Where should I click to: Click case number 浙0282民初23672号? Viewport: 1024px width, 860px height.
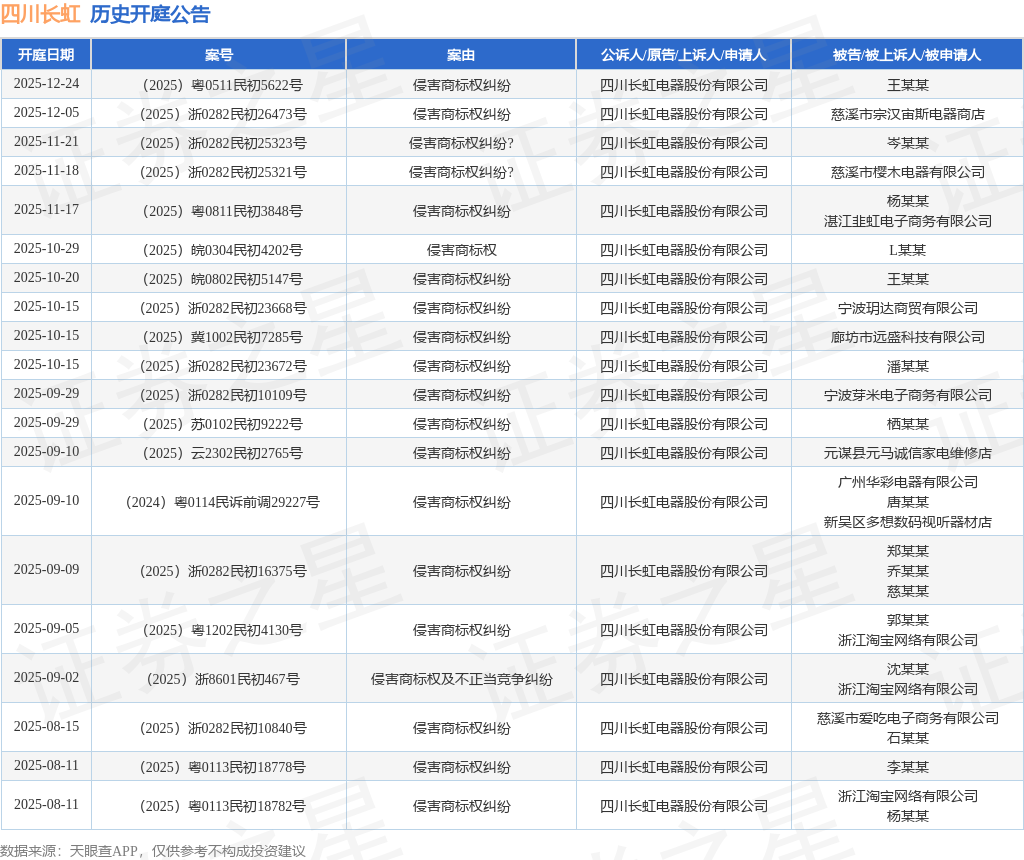coord(223,366)
